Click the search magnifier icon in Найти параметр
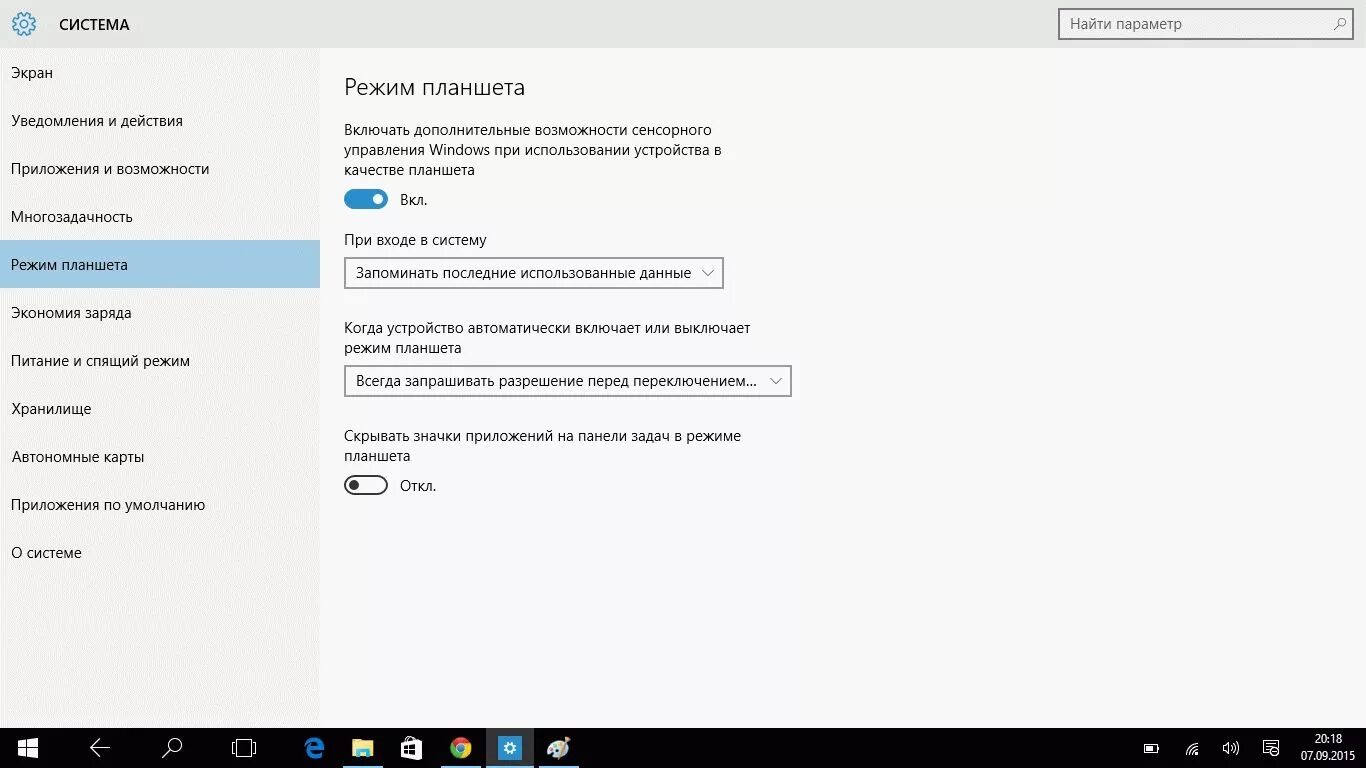 pos(1340,24)
